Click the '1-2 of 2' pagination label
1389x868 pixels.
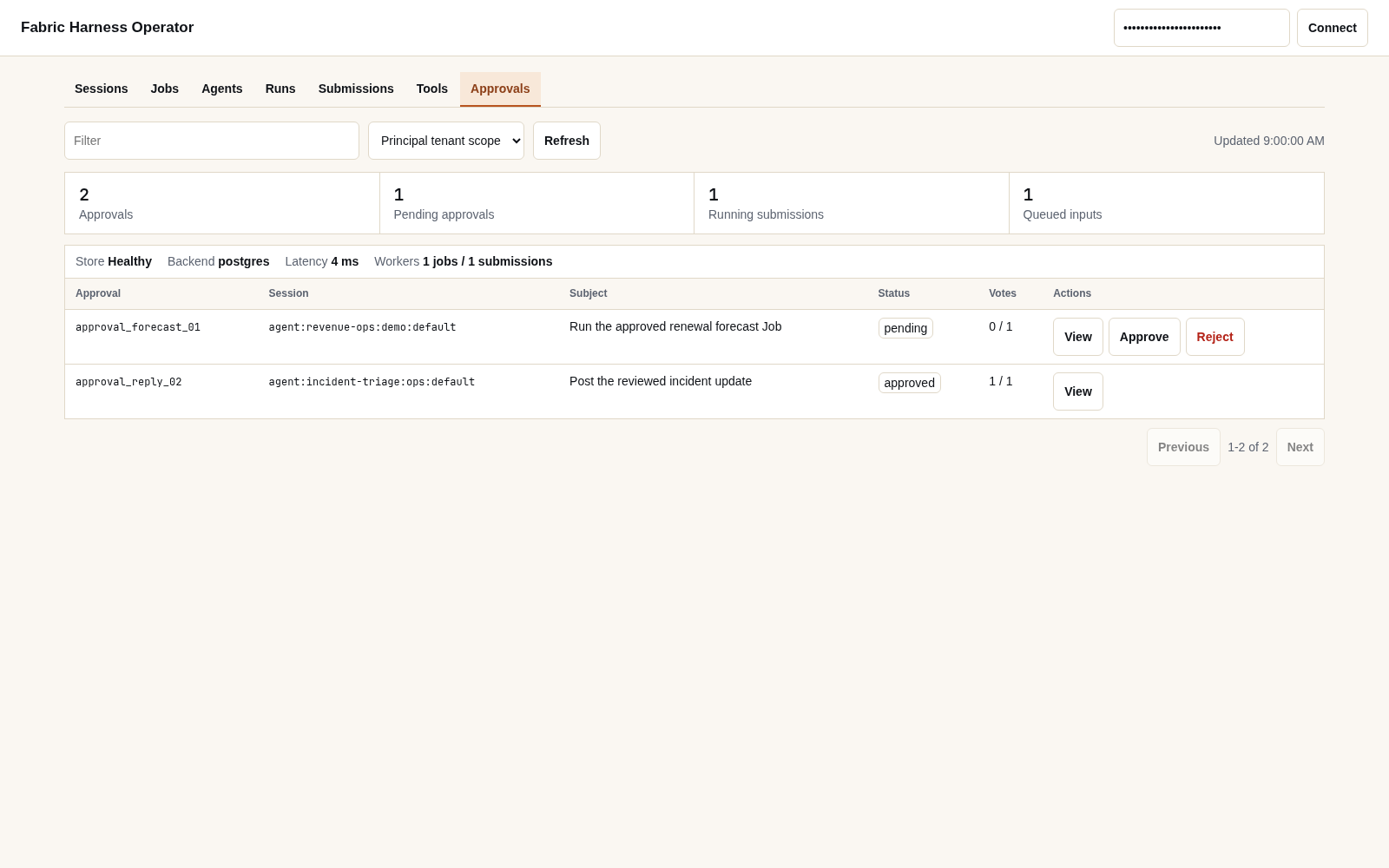click(x=1248, y=447)
